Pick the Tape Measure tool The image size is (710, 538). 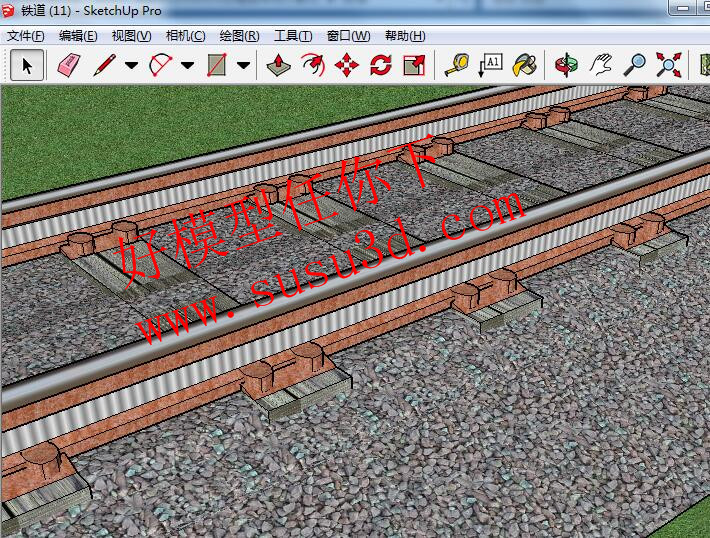coord(456,65)
